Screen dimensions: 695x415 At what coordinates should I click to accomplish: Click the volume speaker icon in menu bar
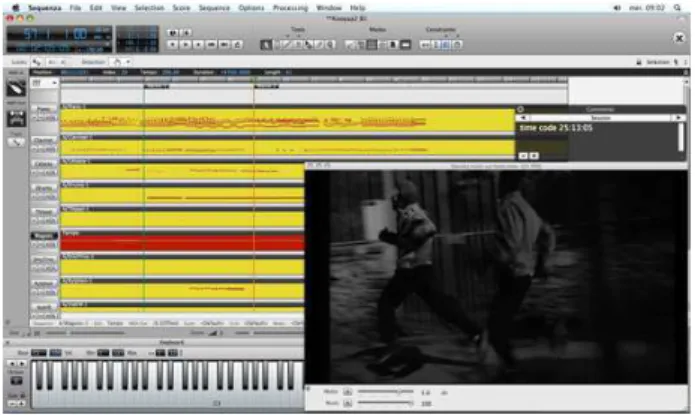(617, 8)
